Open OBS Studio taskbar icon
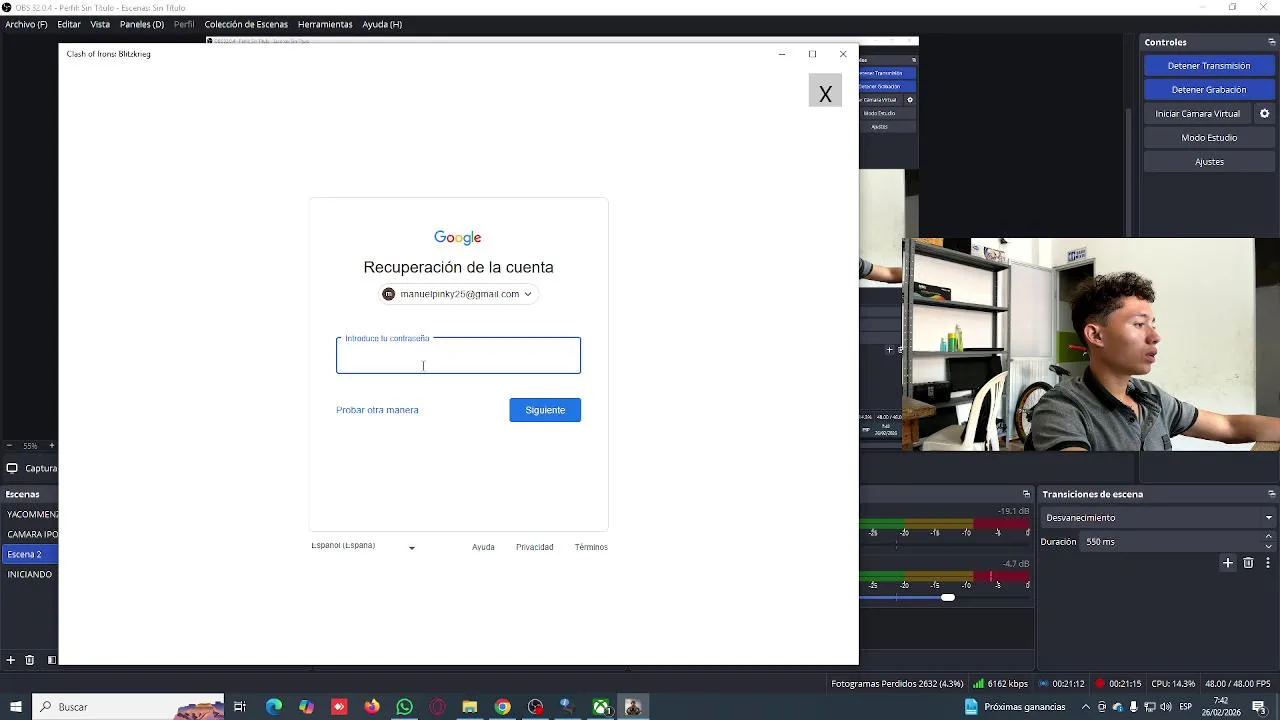The height and width of the screenshot is (720, 1280). [x=536, y=707]
